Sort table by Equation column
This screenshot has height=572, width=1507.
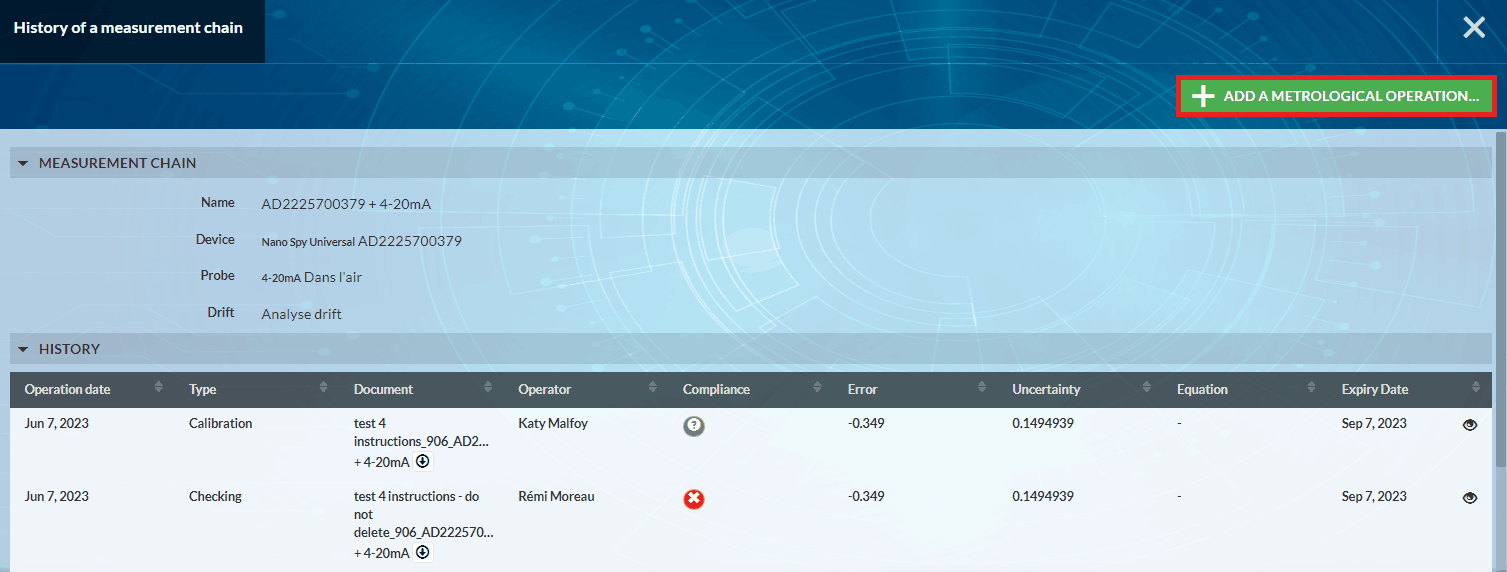(1311, 389)
